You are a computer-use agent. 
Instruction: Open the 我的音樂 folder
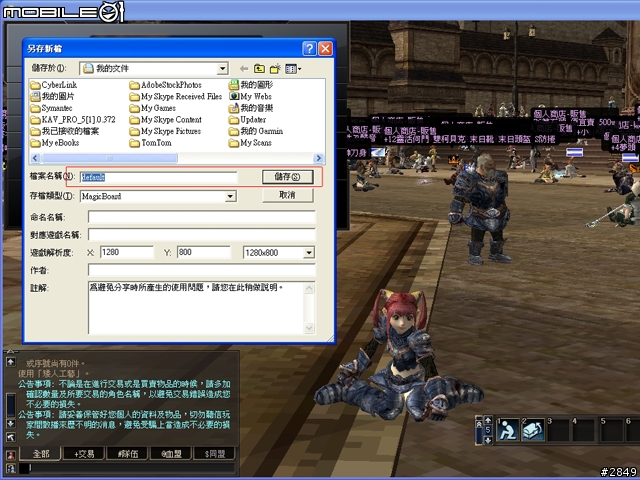[251, 108]
